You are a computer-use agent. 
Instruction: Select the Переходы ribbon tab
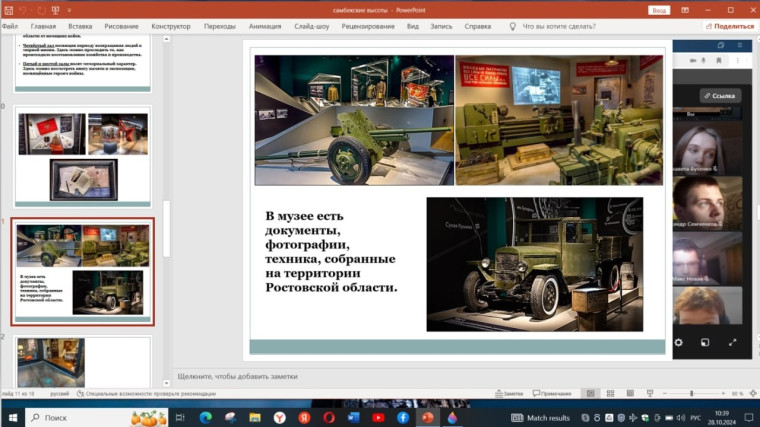(x=220, y=26)
